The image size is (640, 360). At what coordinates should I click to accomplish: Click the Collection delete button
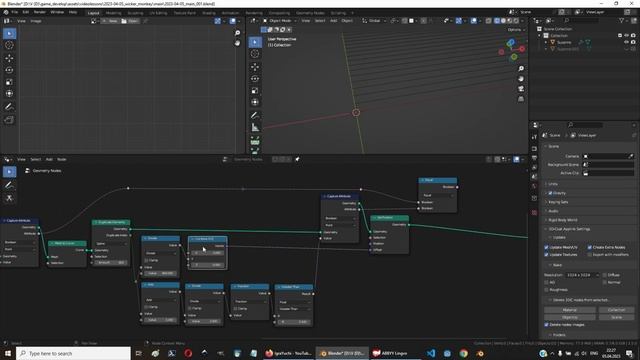(x=616, y=310)
